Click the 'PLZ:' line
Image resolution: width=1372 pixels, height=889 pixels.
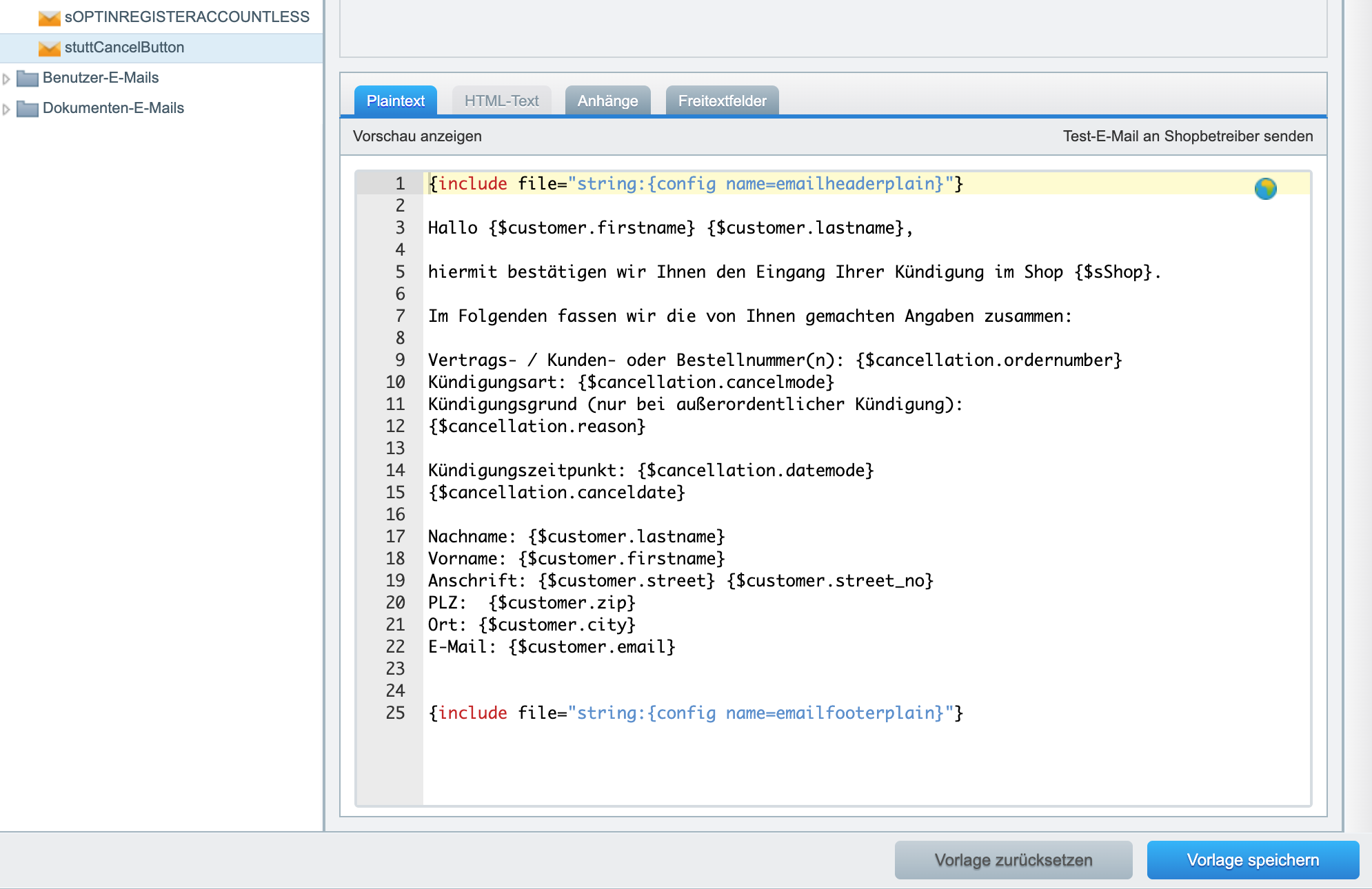pos(532,602)
